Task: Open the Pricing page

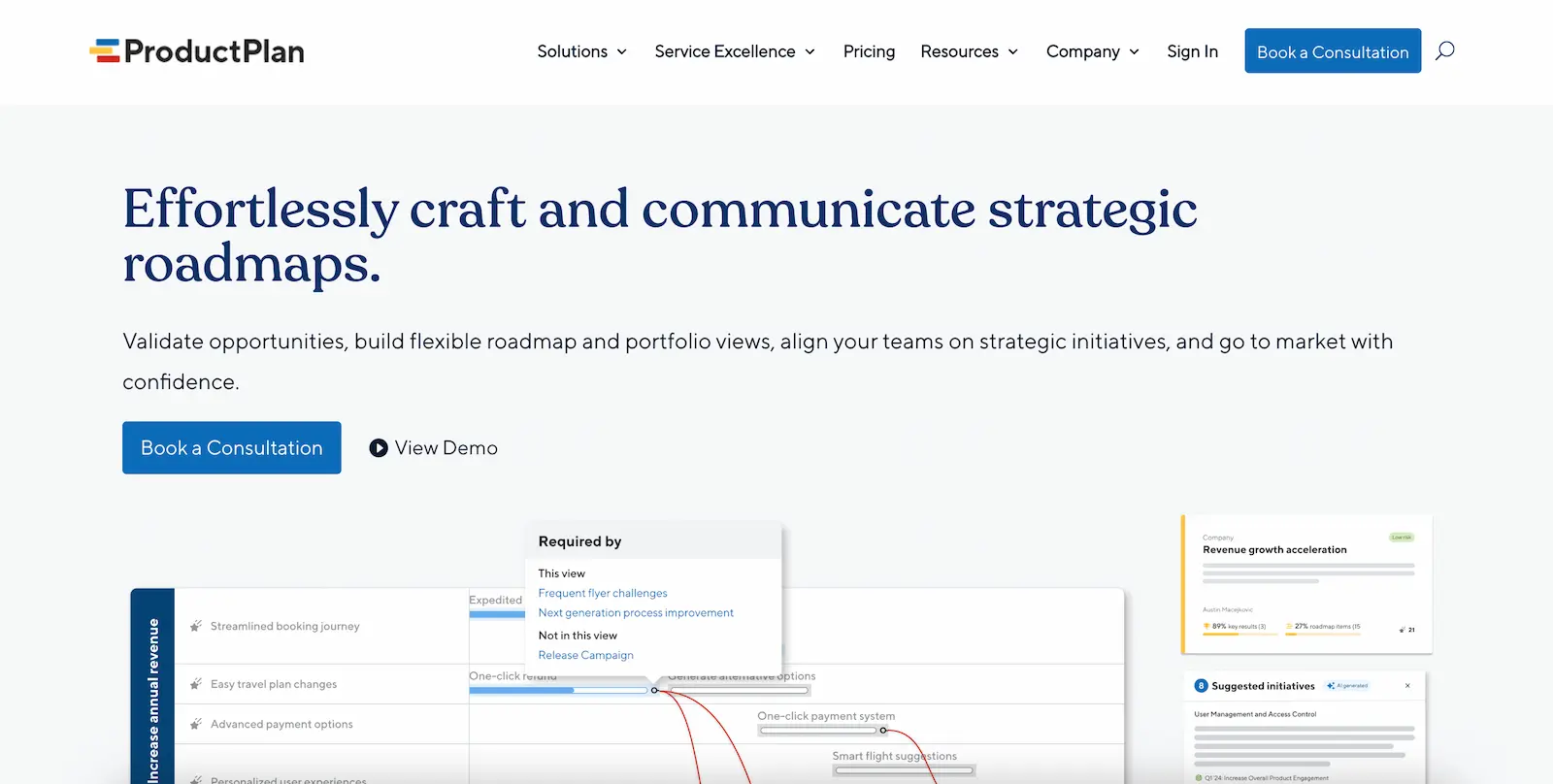Action: tap(869, 51)
